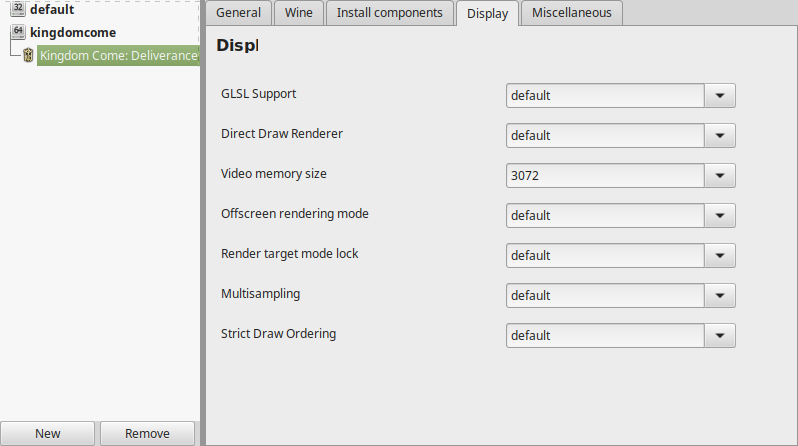Click the Remove button

(x=147, y=433)
